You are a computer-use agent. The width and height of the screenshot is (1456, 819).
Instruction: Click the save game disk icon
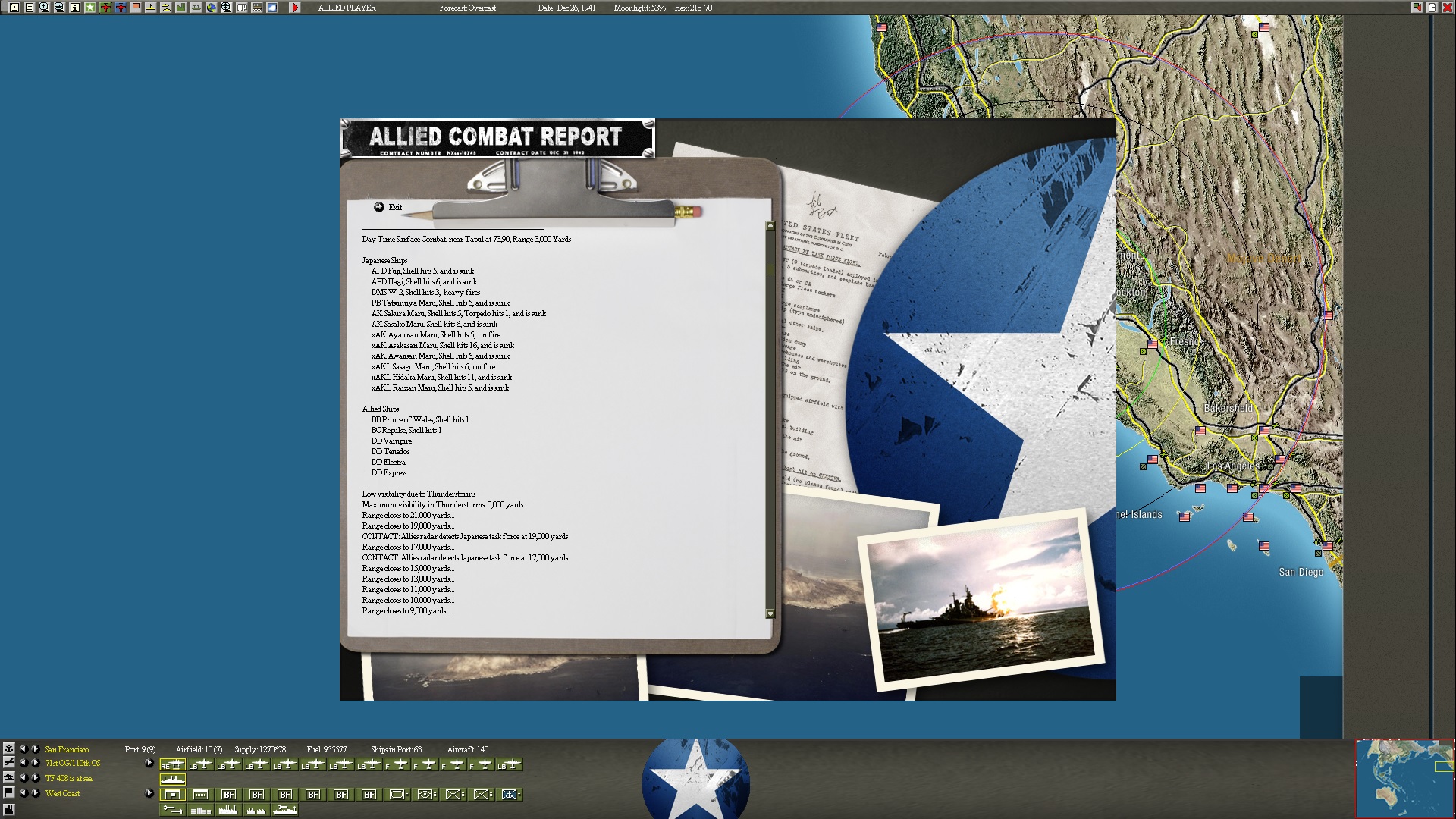tap(14, 8)
